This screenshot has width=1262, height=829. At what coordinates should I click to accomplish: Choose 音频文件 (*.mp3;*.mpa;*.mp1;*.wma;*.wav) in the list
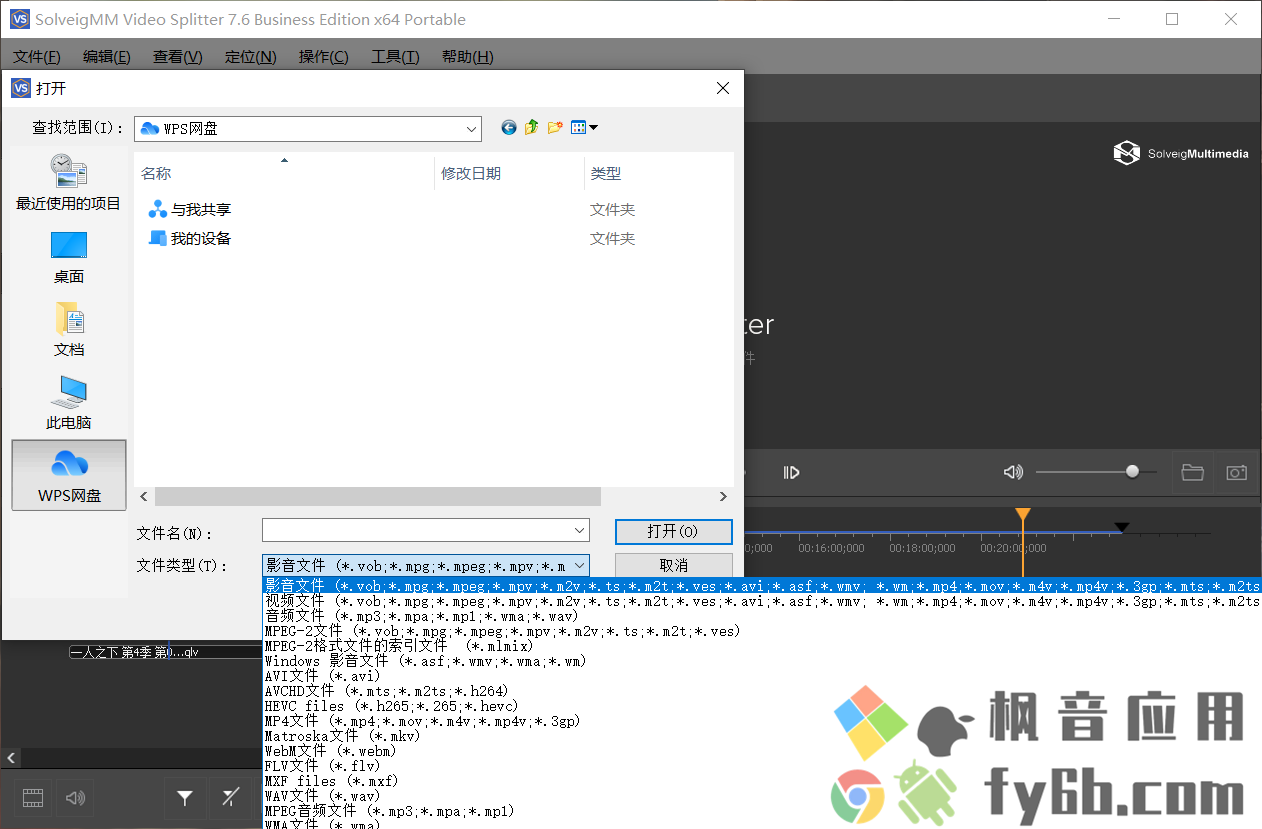pos(762,616)
